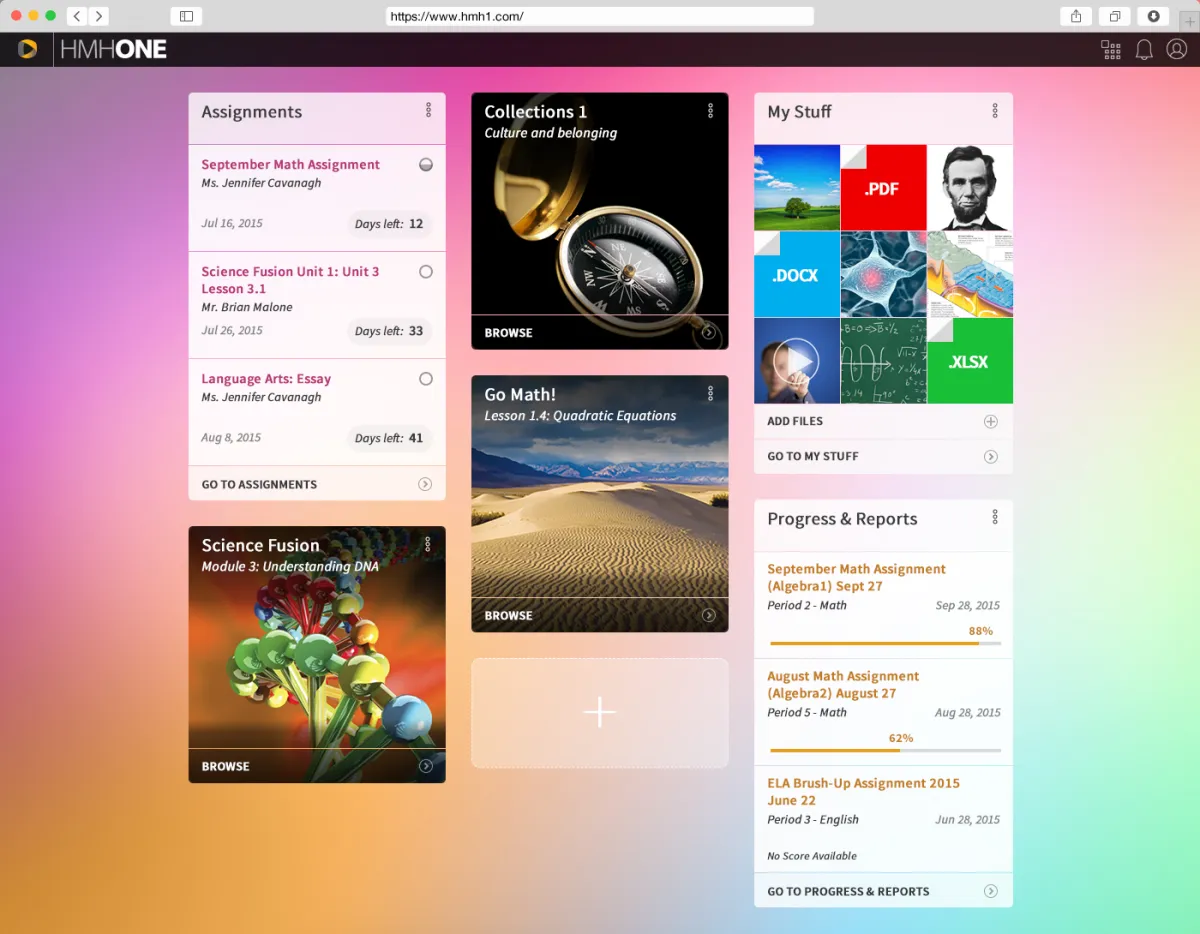
Task: Click Go To Assignments
Action: pyautogui.click(x=259, y=484)
